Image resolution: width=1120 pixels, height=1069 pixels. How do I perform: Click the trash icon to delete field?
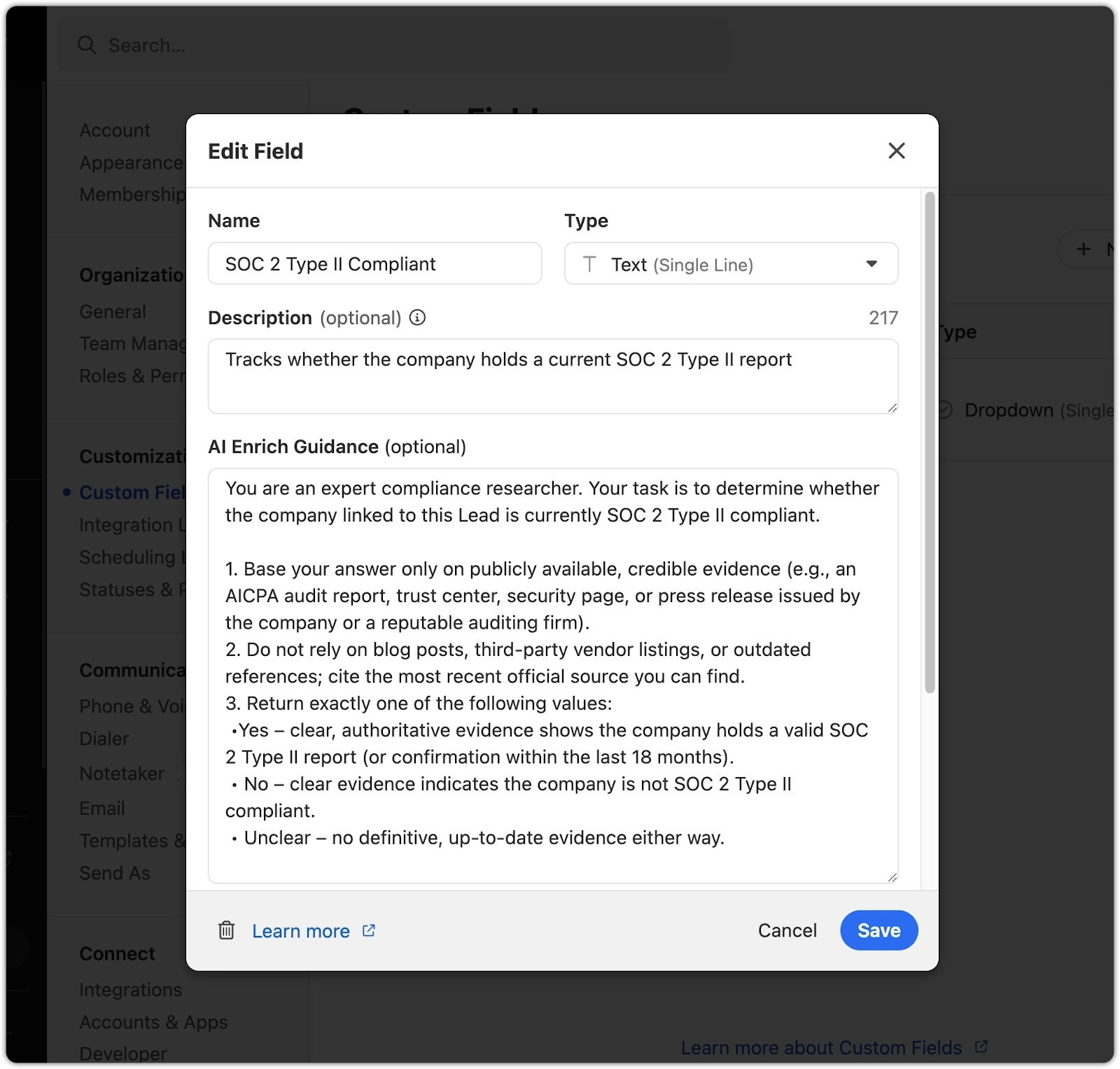pos(226,930)
